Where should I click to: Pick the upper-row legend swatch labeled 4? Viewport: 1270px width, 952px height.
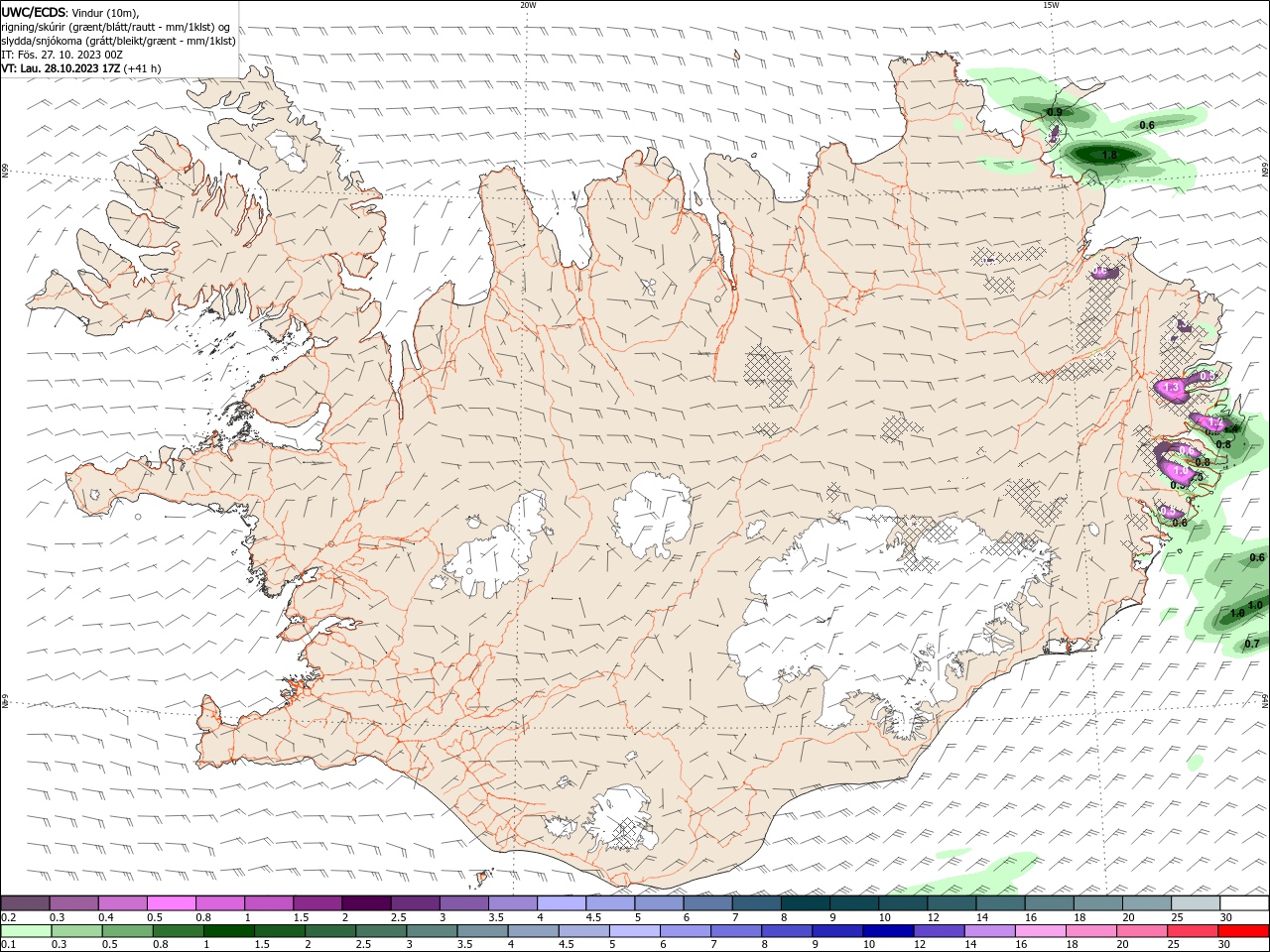tap(562, 903)
